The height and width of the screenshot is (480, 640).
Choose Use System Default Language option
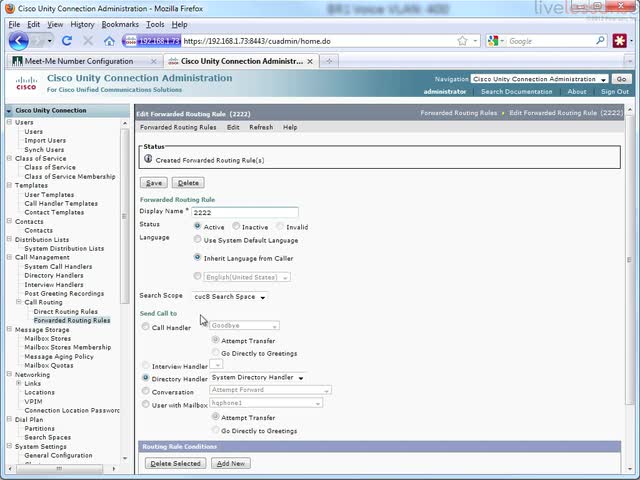point(197,239)
